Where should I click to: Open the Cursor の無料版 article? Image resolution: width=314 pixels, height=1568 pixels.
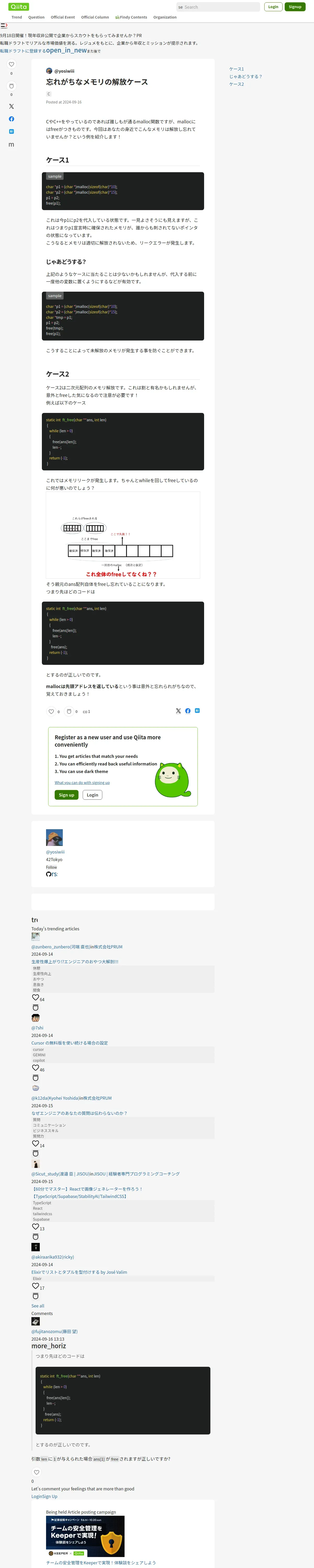tap(70, 1043)
